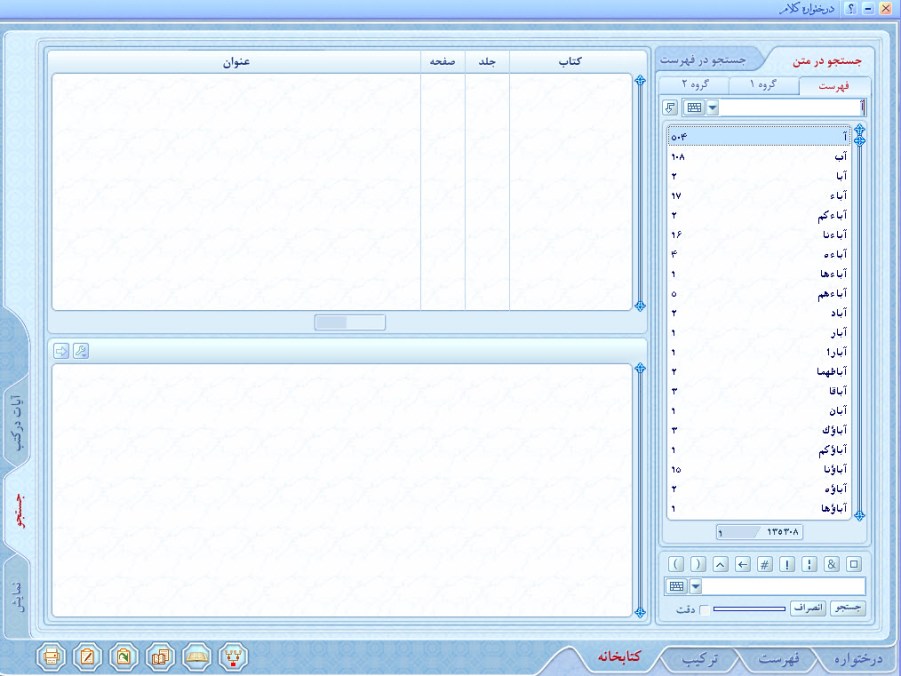The height and width of the screenshot is (676, 901).
Task: Click the wrench settings icon above text pane
Action: 81,350
